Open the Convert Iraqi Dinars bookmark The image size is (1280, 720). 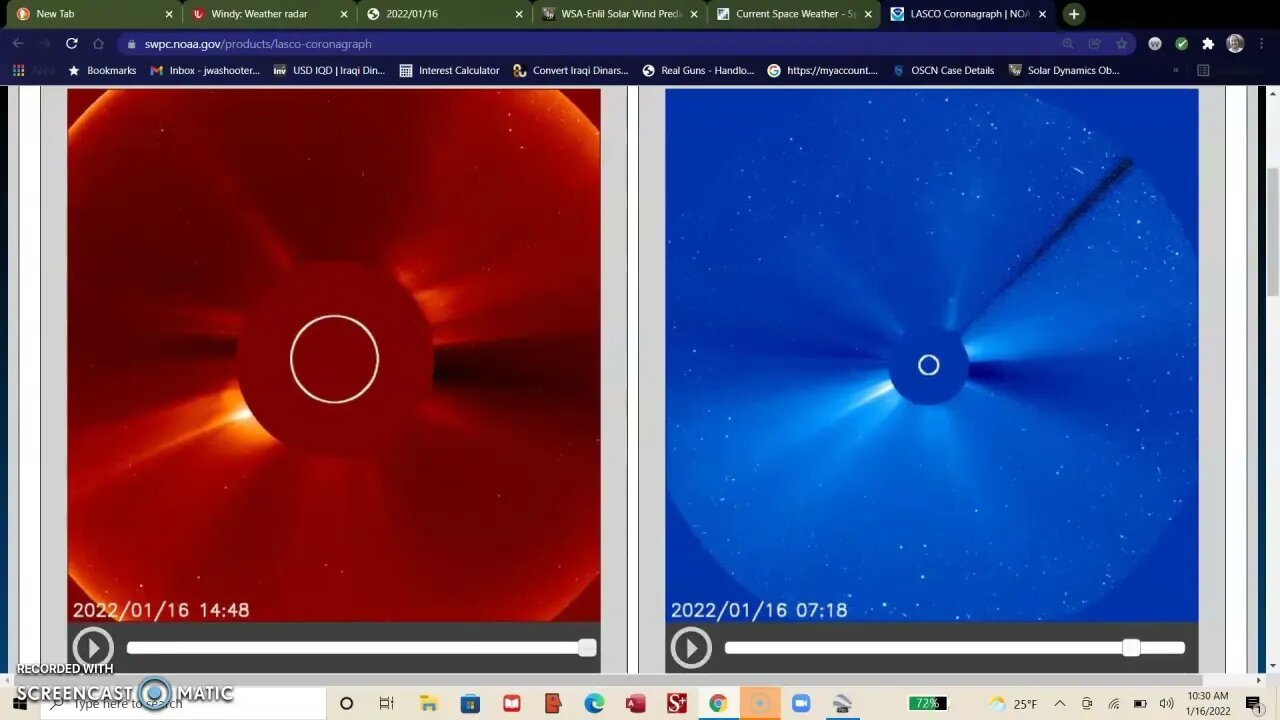571,71
